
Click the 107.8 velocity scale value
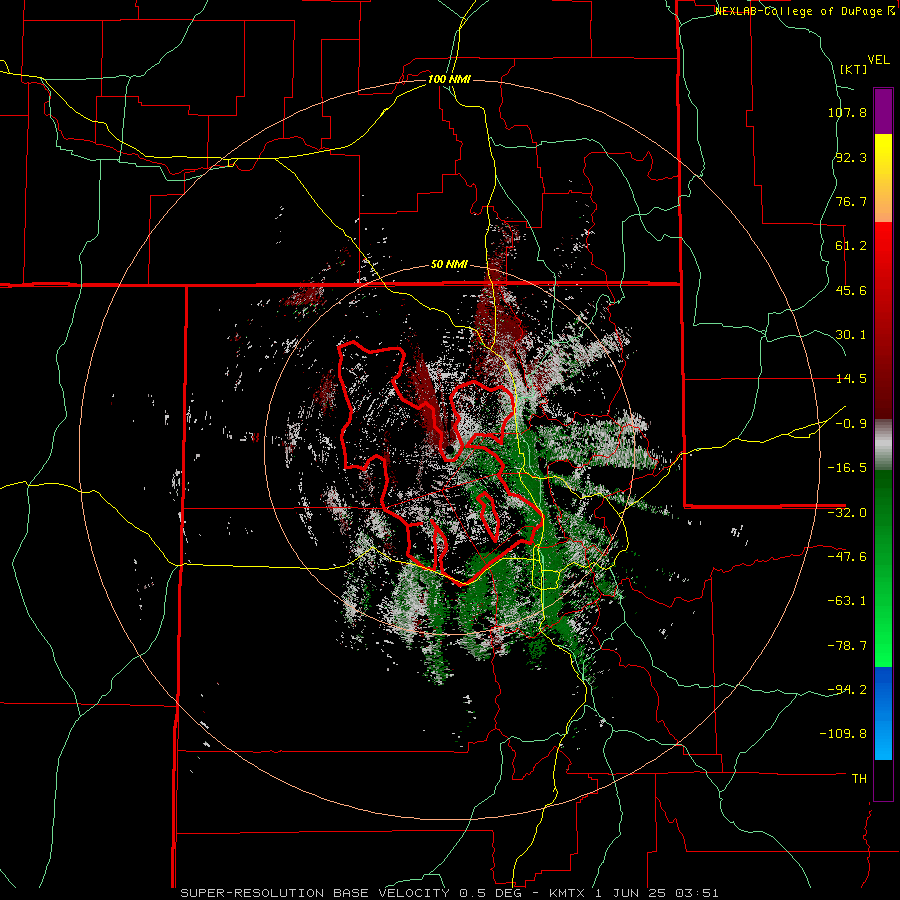[847, 112]
